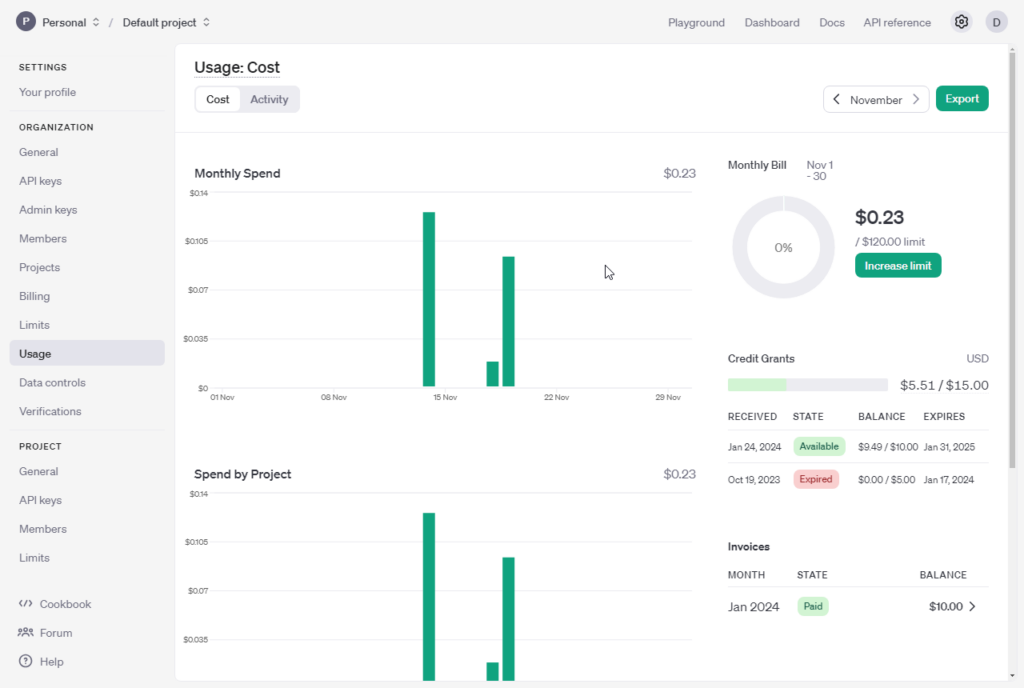Click the Jan 24, 2024 received date

(x=754, y=447)
